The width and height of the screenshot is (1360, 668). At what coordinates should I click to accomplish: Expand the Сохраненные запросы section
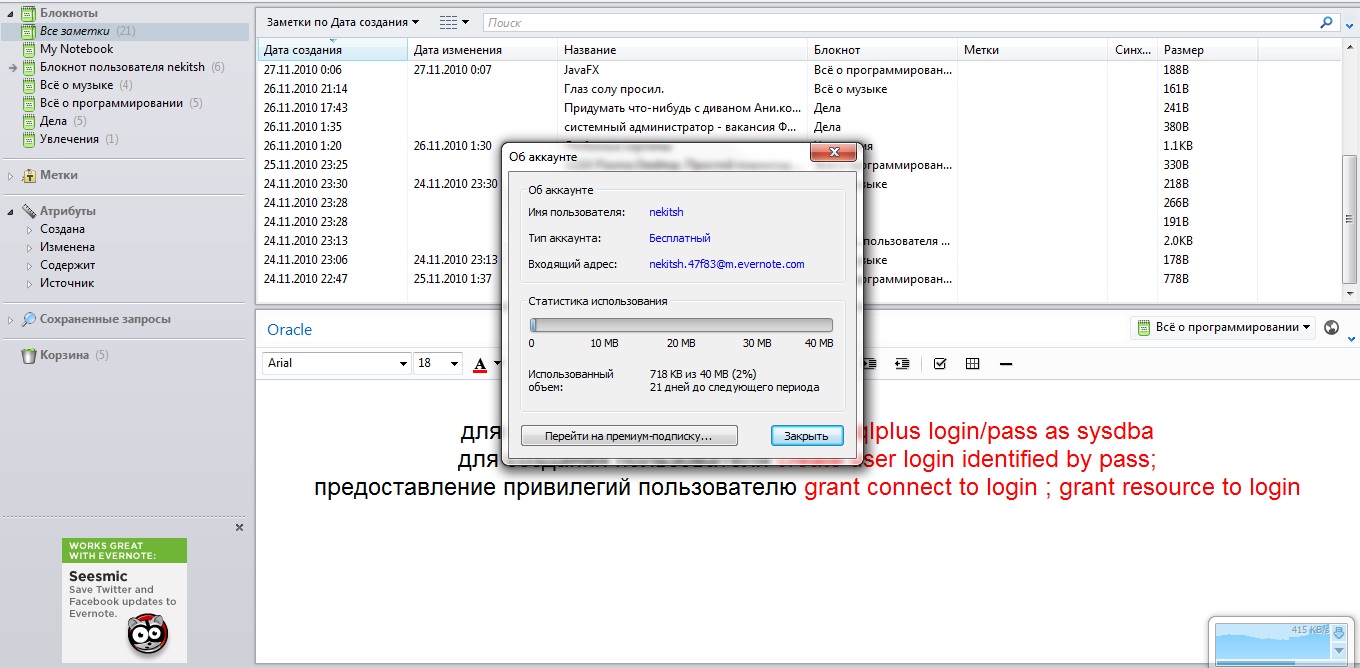[x=11, y=320]
